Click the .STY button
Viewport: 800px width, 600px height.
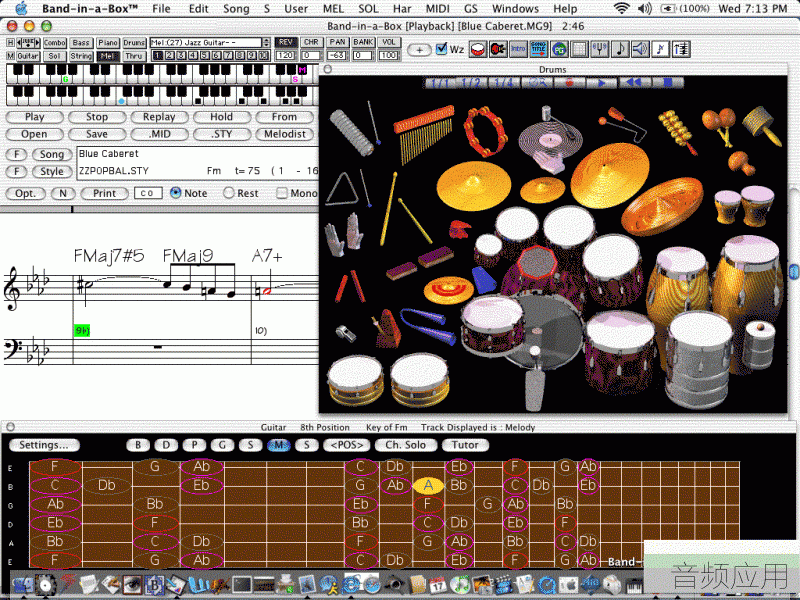(222, 134)
